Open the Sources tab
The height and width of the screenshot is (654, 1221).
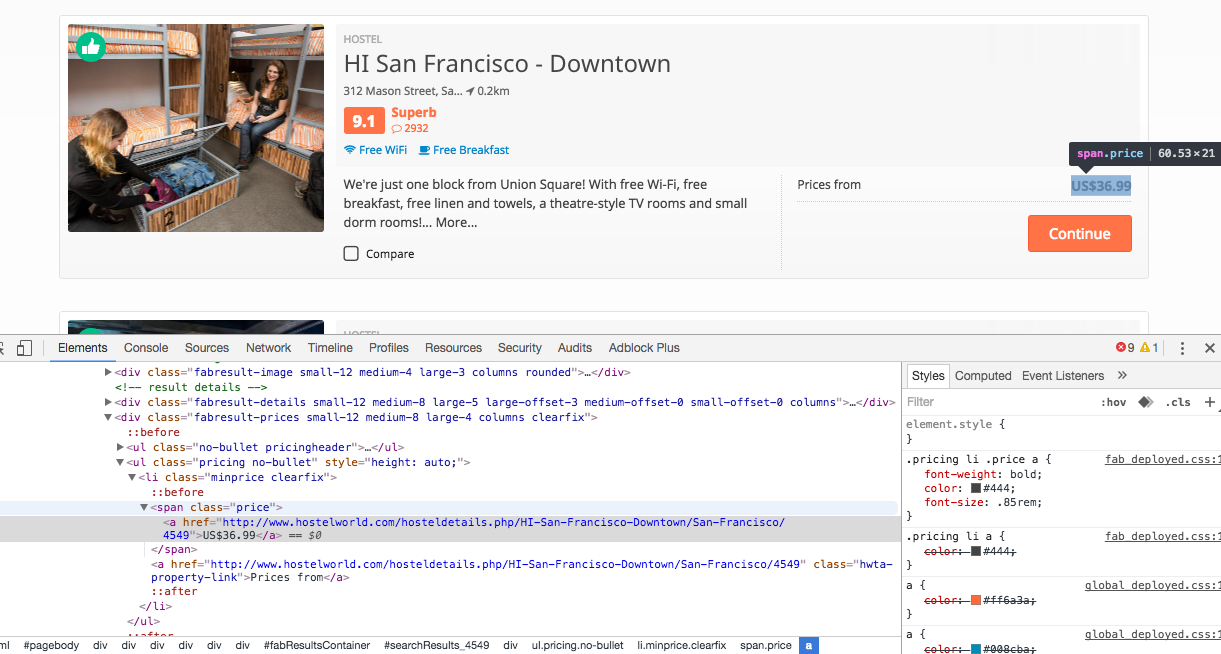pyautogui.click(x=207, y=348)
